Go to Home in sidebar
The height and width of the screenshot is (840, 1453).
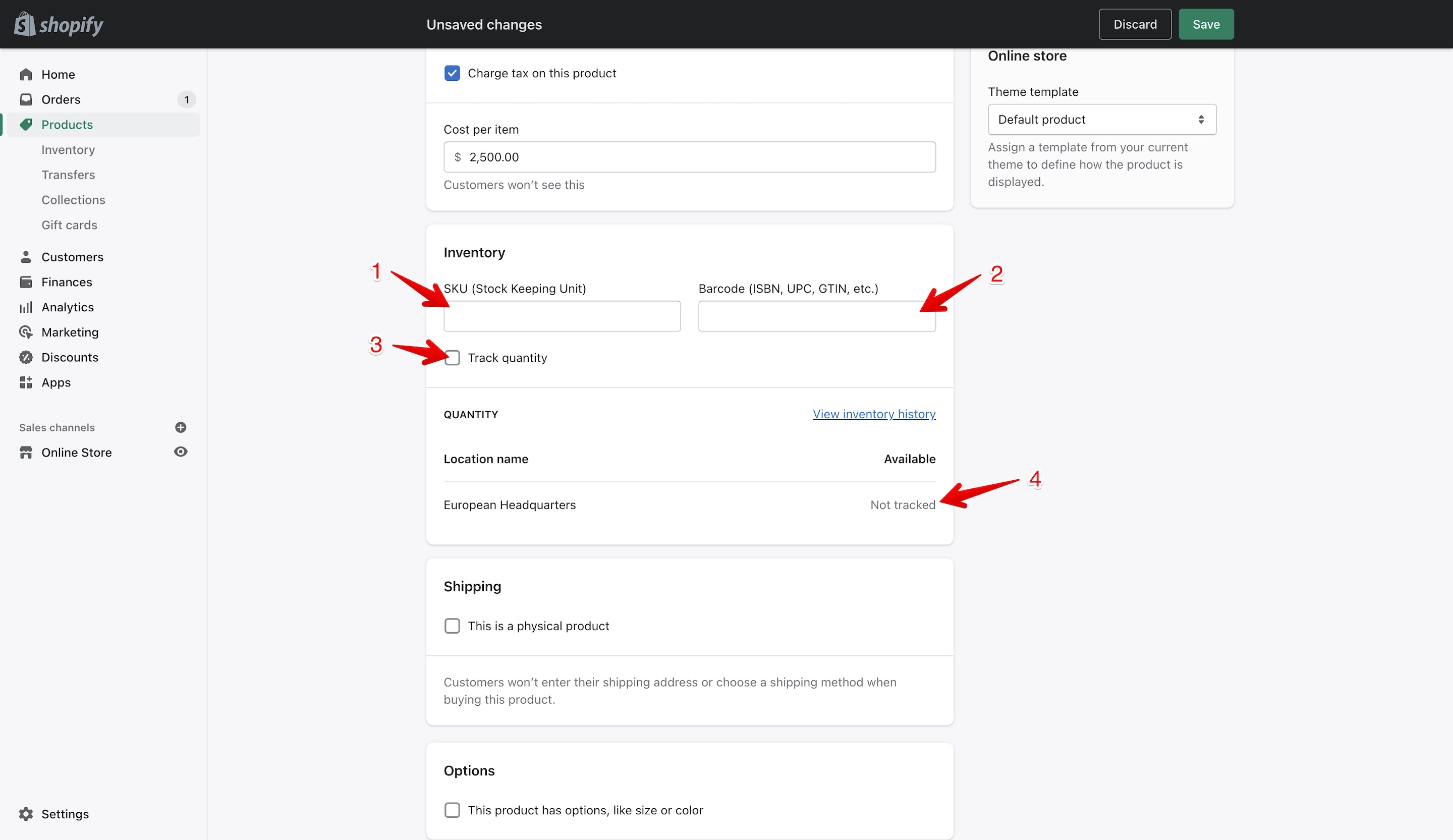(58, 74)
